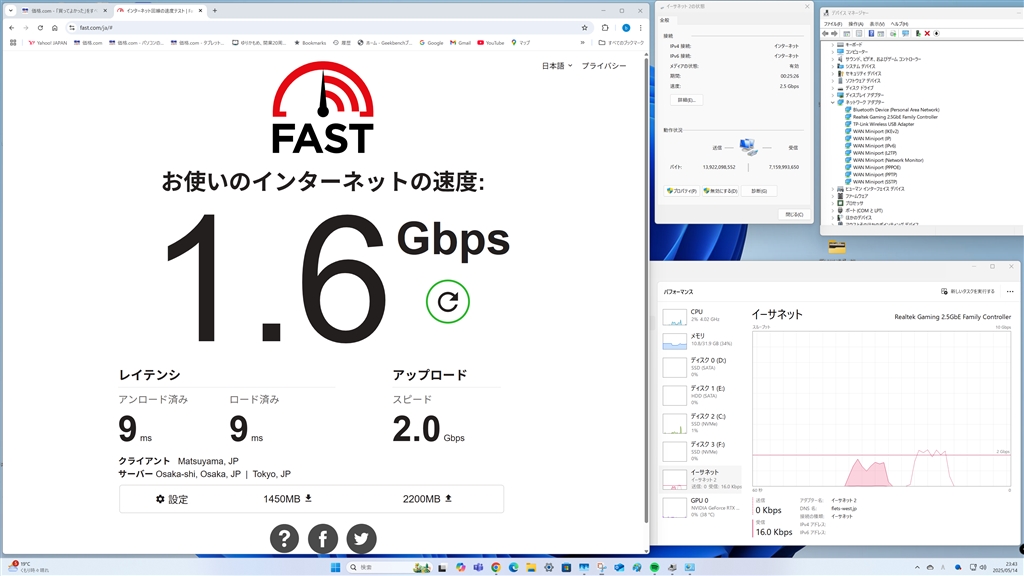
Task: Click 詳細 button in Ethernet status dialog
Action: tap(686, 100)
